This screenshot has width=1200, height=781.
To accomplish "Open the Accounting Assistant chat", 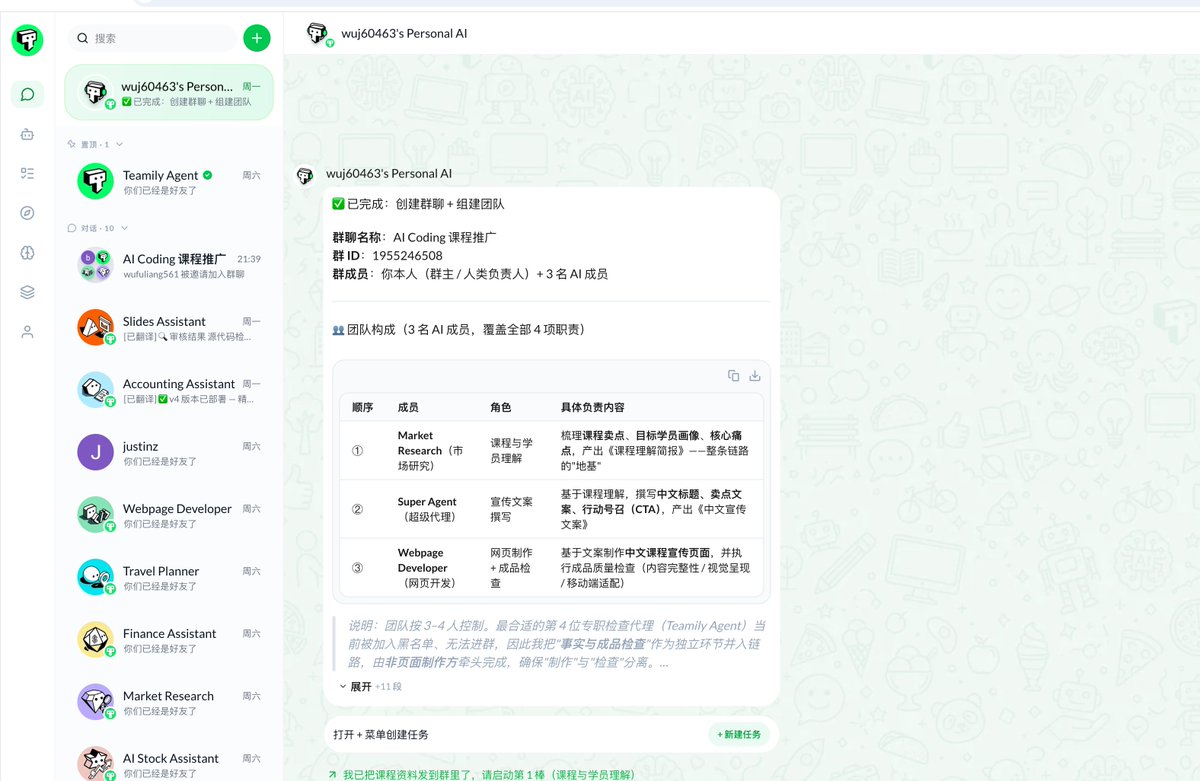I will pyautogui.click(x=169, y=390).
